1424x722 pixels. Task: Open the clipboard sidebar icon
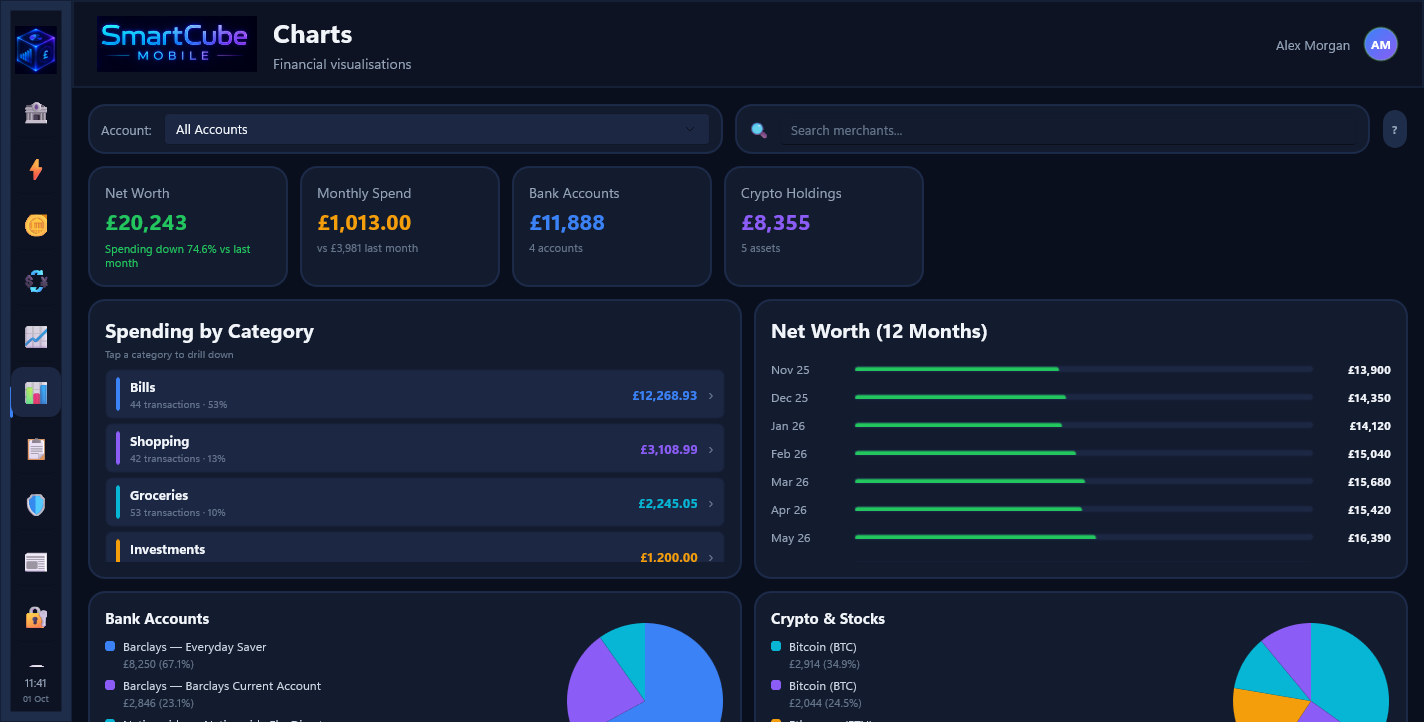point(36,449)
